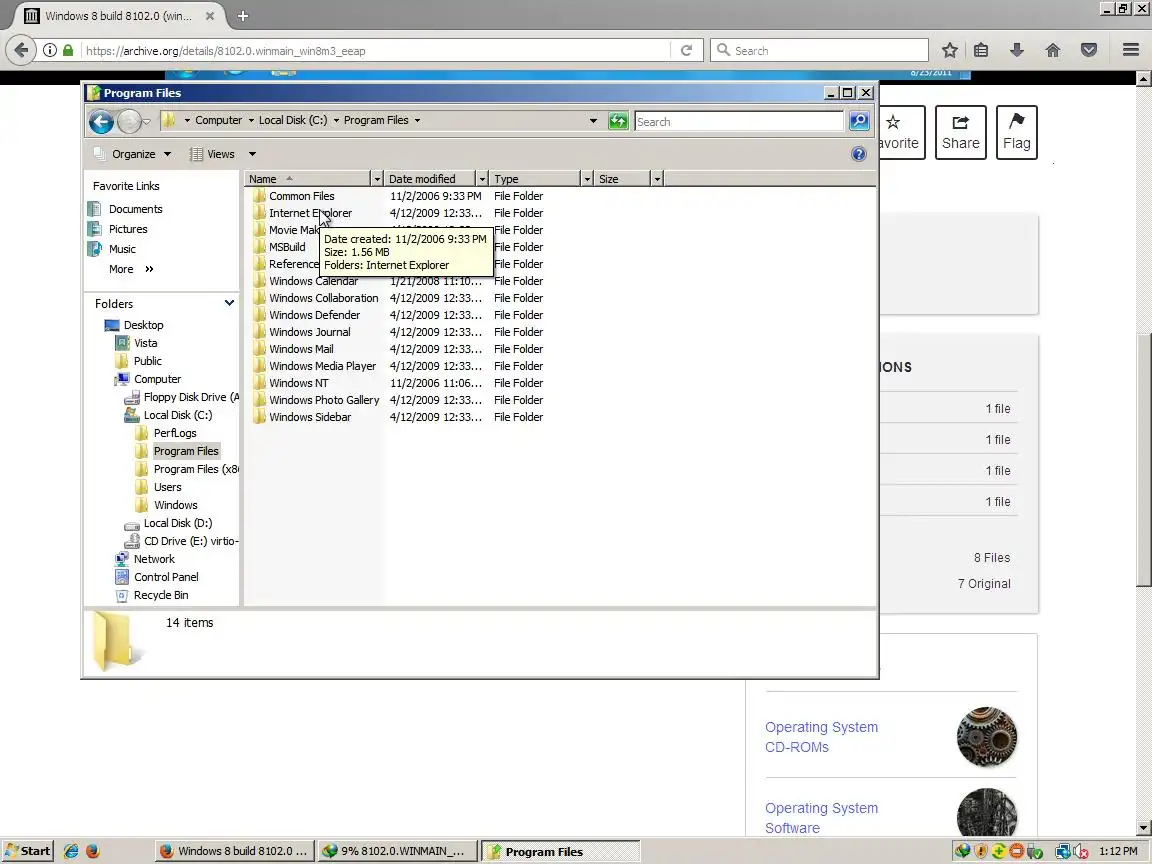The image size is (1152, 864).
Task: Collapse the Folders pane chevron
Action: pos(229,303)
